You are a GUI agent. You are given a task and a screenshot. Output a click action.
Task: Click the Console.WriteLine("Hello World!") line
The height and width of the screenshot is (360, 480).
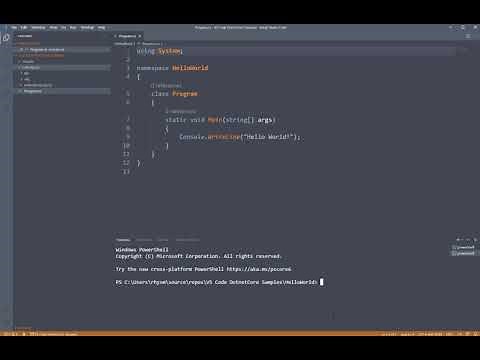point(240,137)
